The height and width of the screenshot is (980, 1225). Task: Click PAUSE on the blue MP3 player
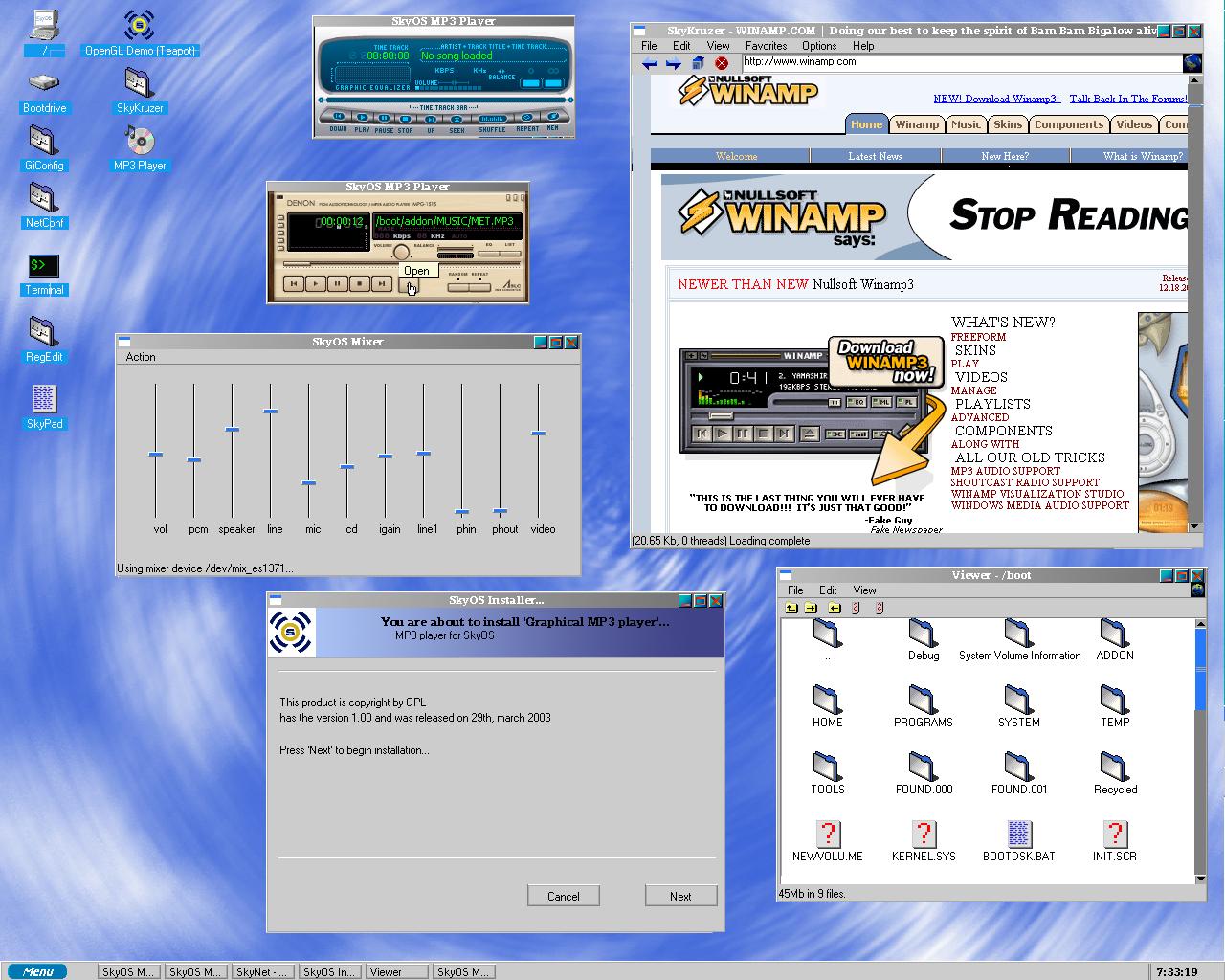click(384, 118)
